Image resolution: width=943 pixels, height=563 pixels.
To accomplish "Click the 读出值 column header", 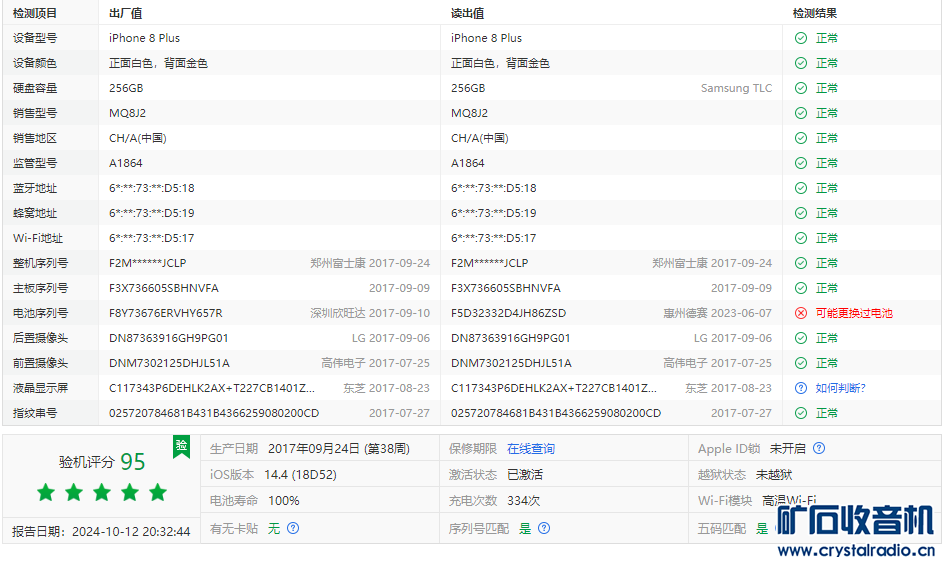I will pos(467,13).
